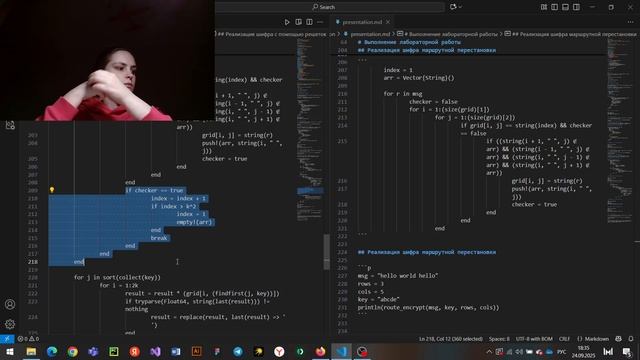This screenshot has width=640, height=360.
Task: Click the right editor minimap
Action: 620,131
